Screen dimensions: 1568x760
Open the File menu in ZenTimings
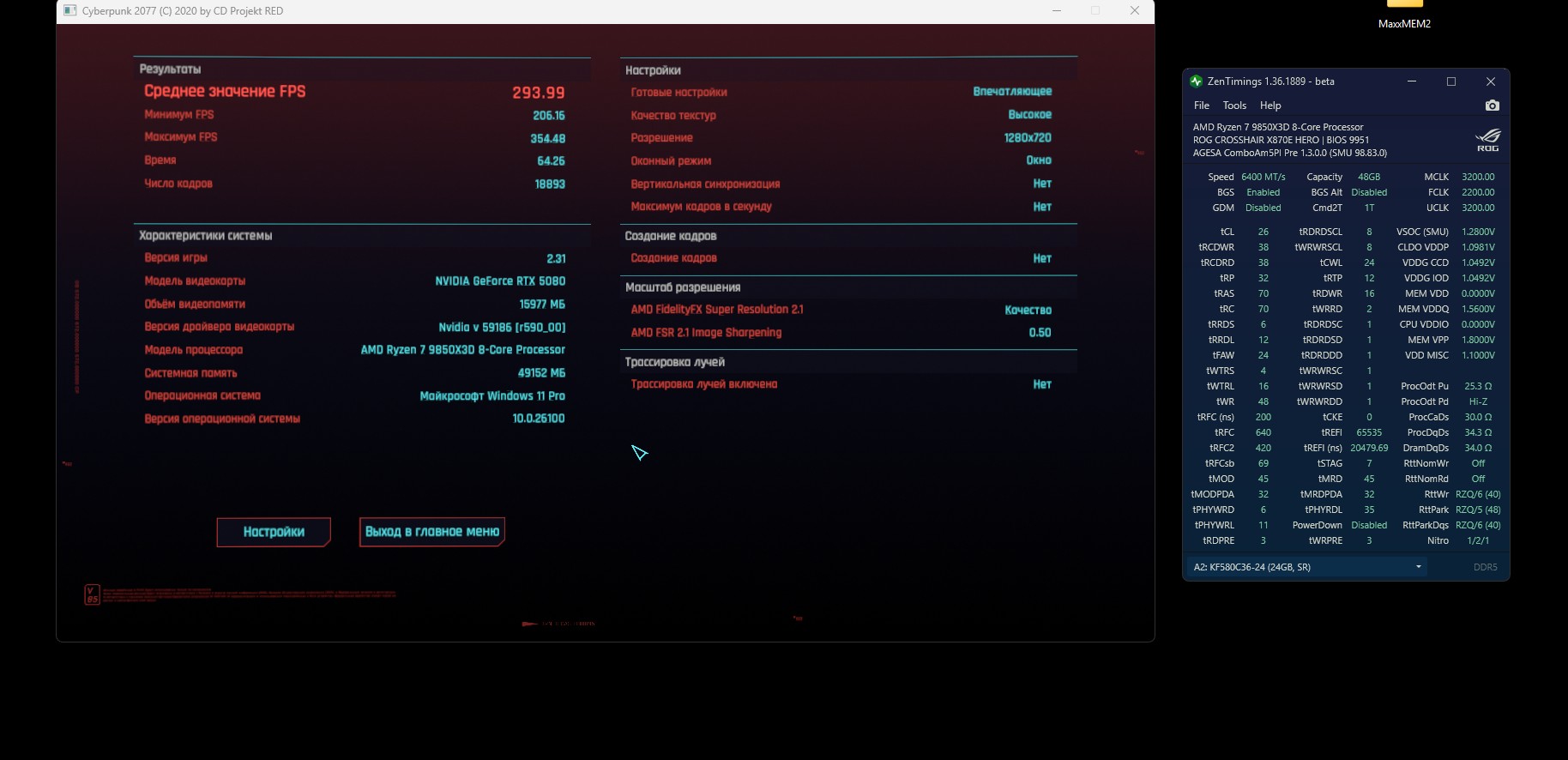pos(1202,106)
